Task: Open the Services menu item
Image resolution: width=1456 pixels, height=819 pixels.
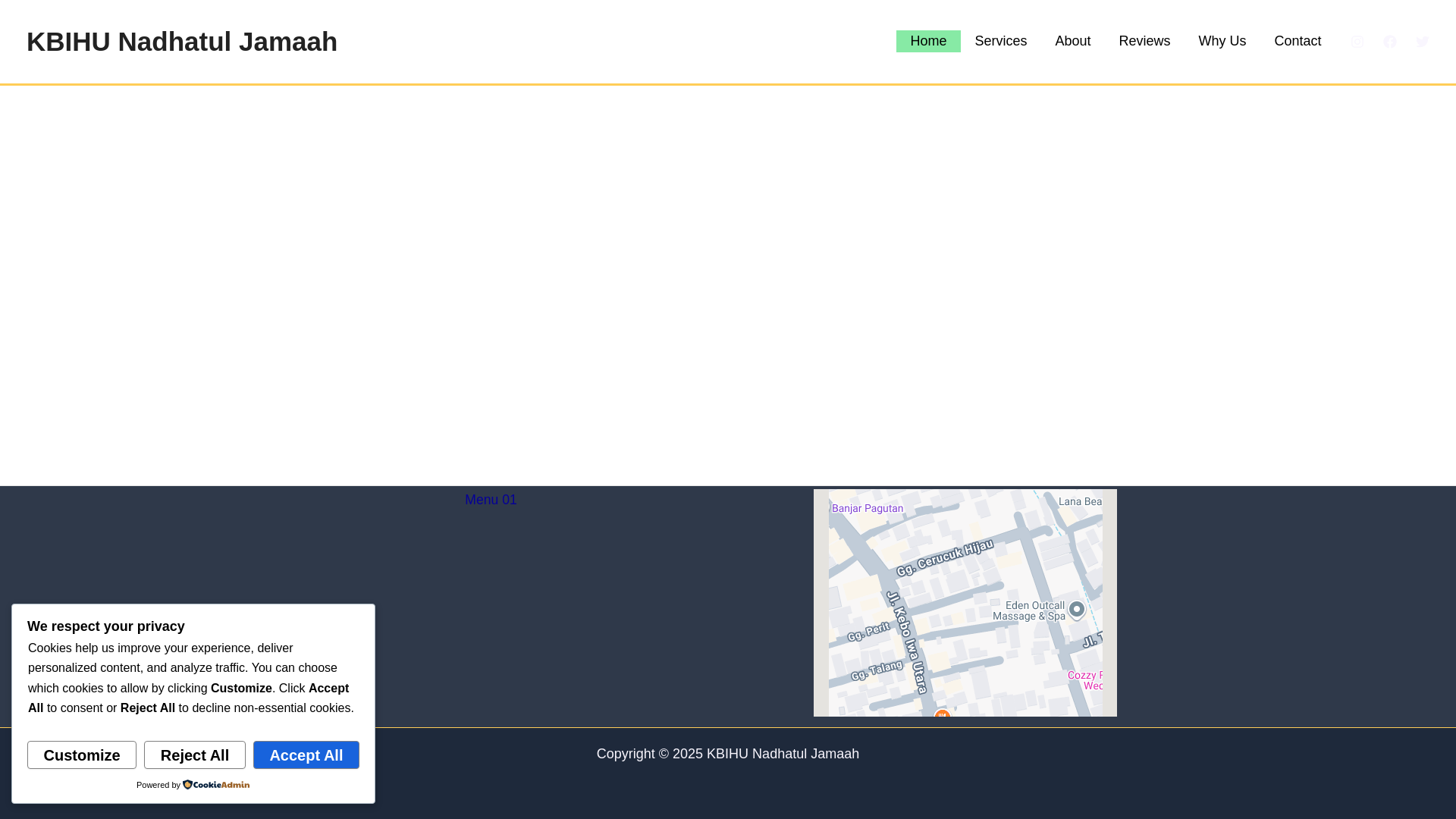Action: click(1000, 41)
